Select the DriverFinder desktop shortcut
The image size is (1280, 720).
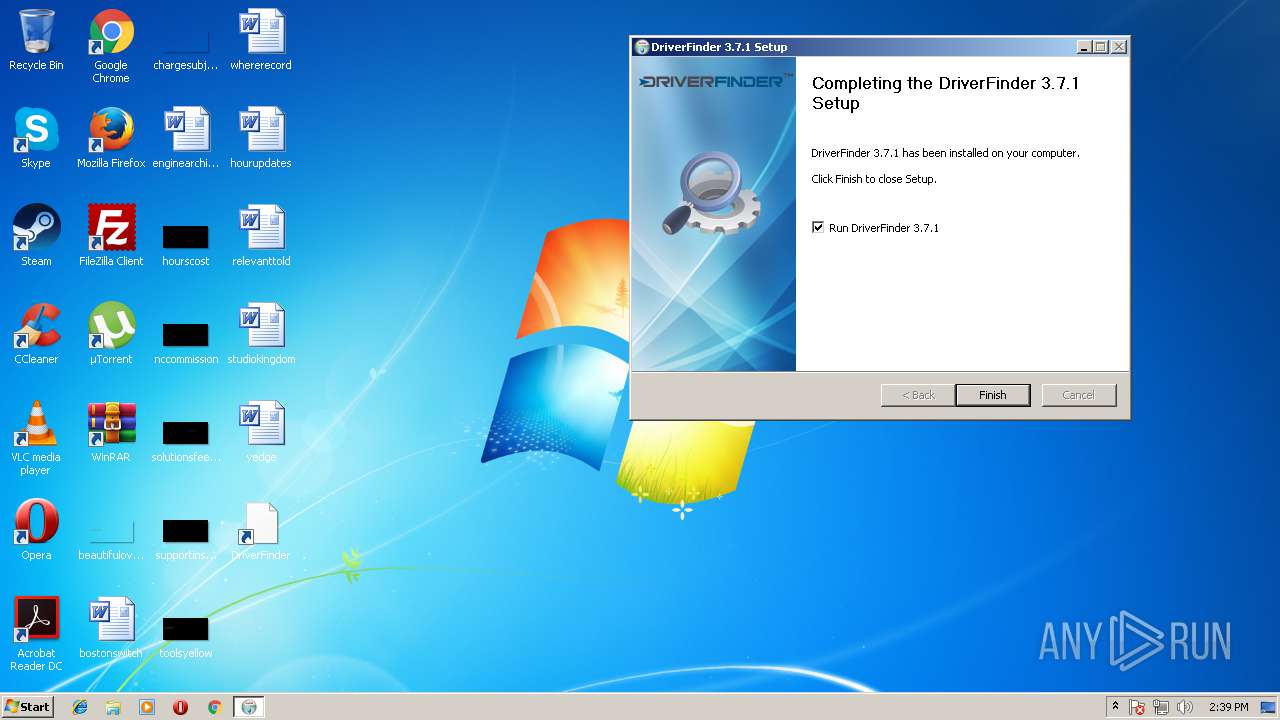pos(261,530)
